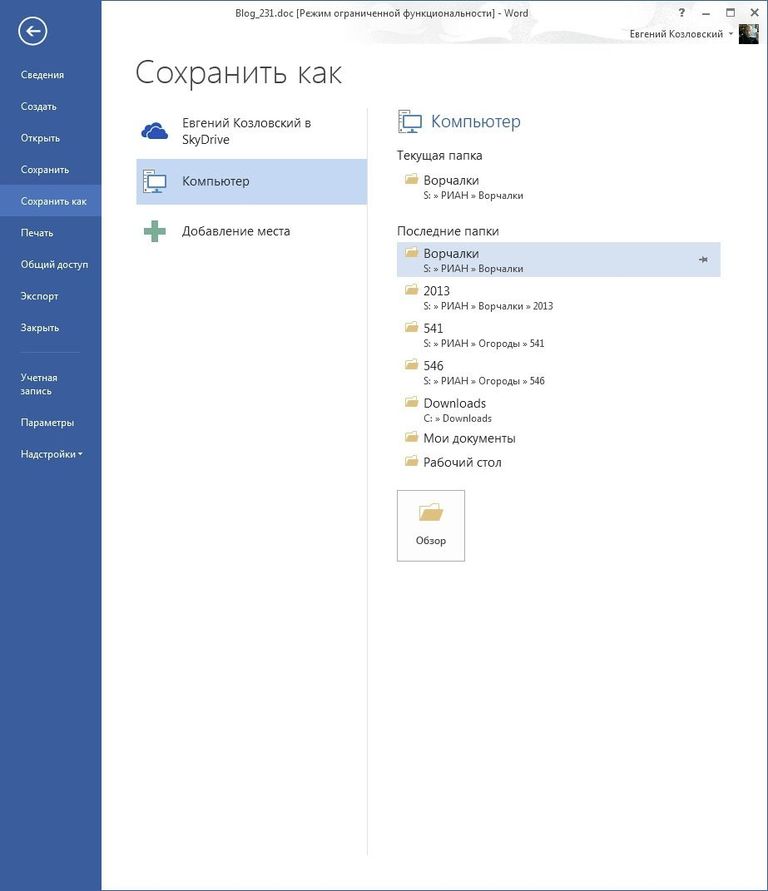This screenshot has width=768, height=891.
Task: Select Сохранить как in the sidebar
Action: [53, 201]
